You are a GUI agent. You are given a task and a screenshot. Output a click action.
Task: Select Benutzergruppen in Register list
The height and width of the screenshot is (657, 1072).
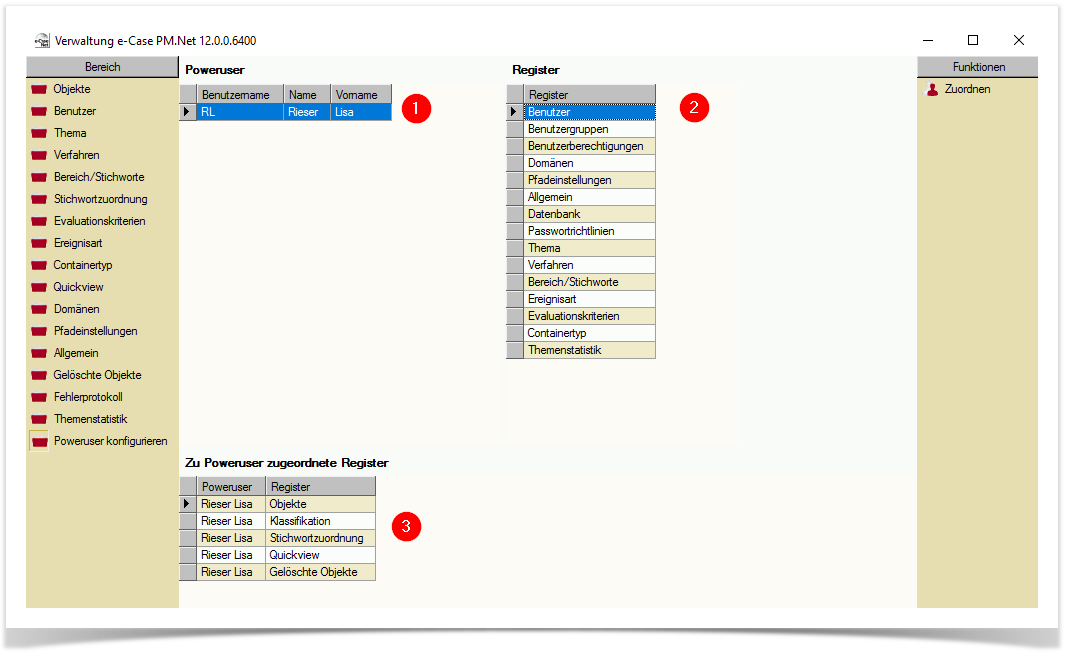tap(589, 129)
